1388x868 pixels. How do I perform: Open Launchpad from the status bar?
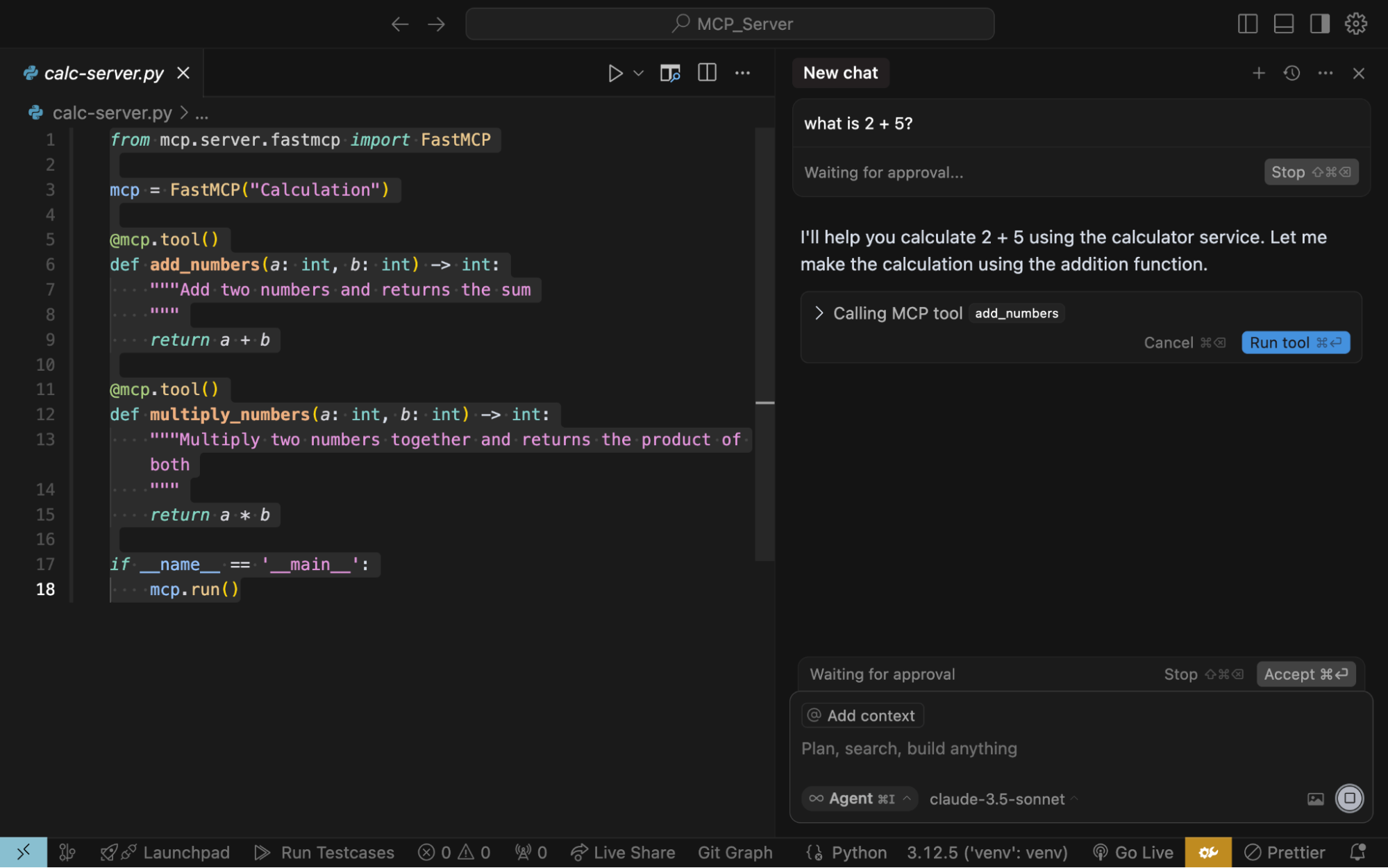pyautogui.click(x=165, y=852)
